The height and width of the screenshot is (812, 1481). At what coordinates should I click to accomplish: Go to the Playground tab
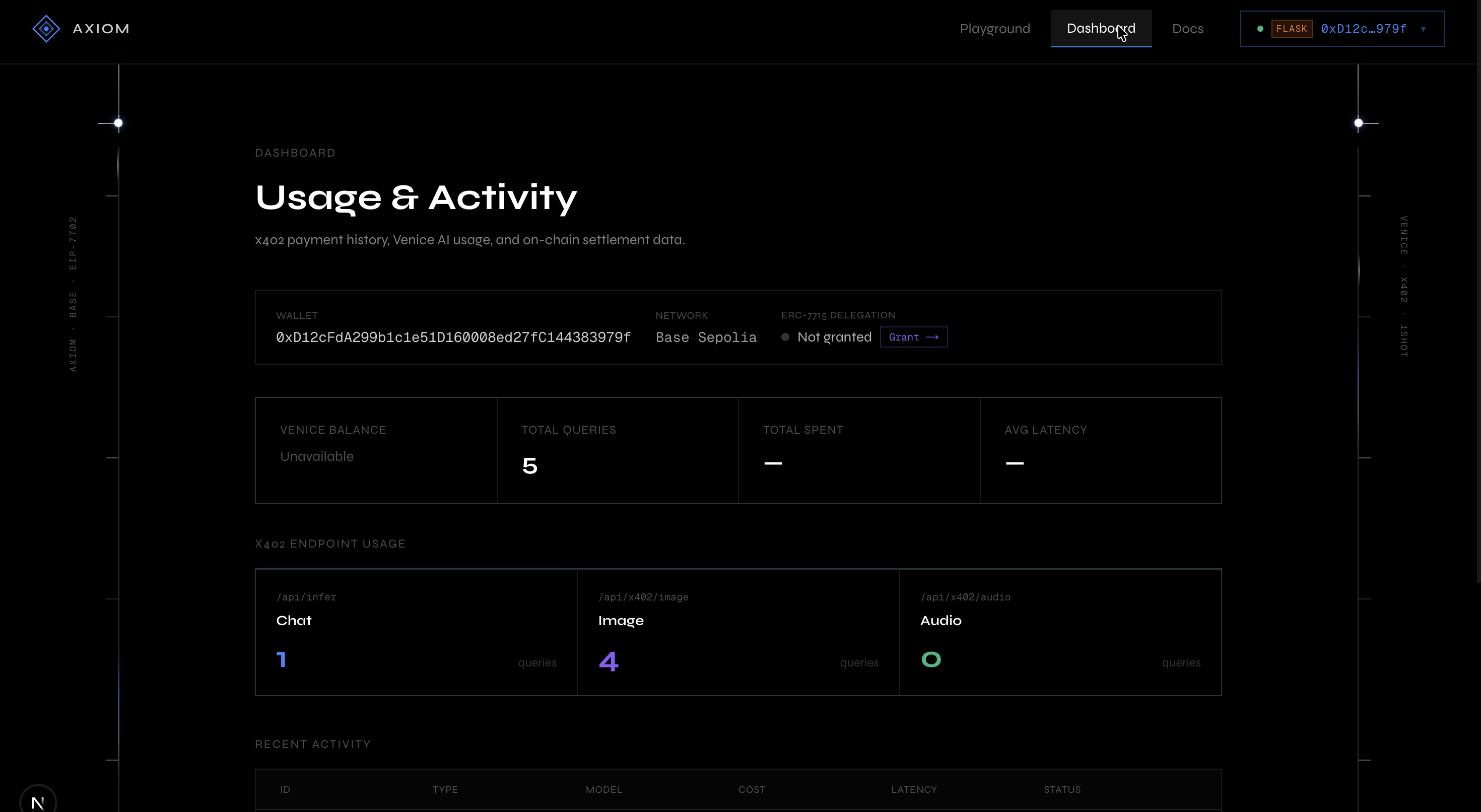tap(994, 29)
